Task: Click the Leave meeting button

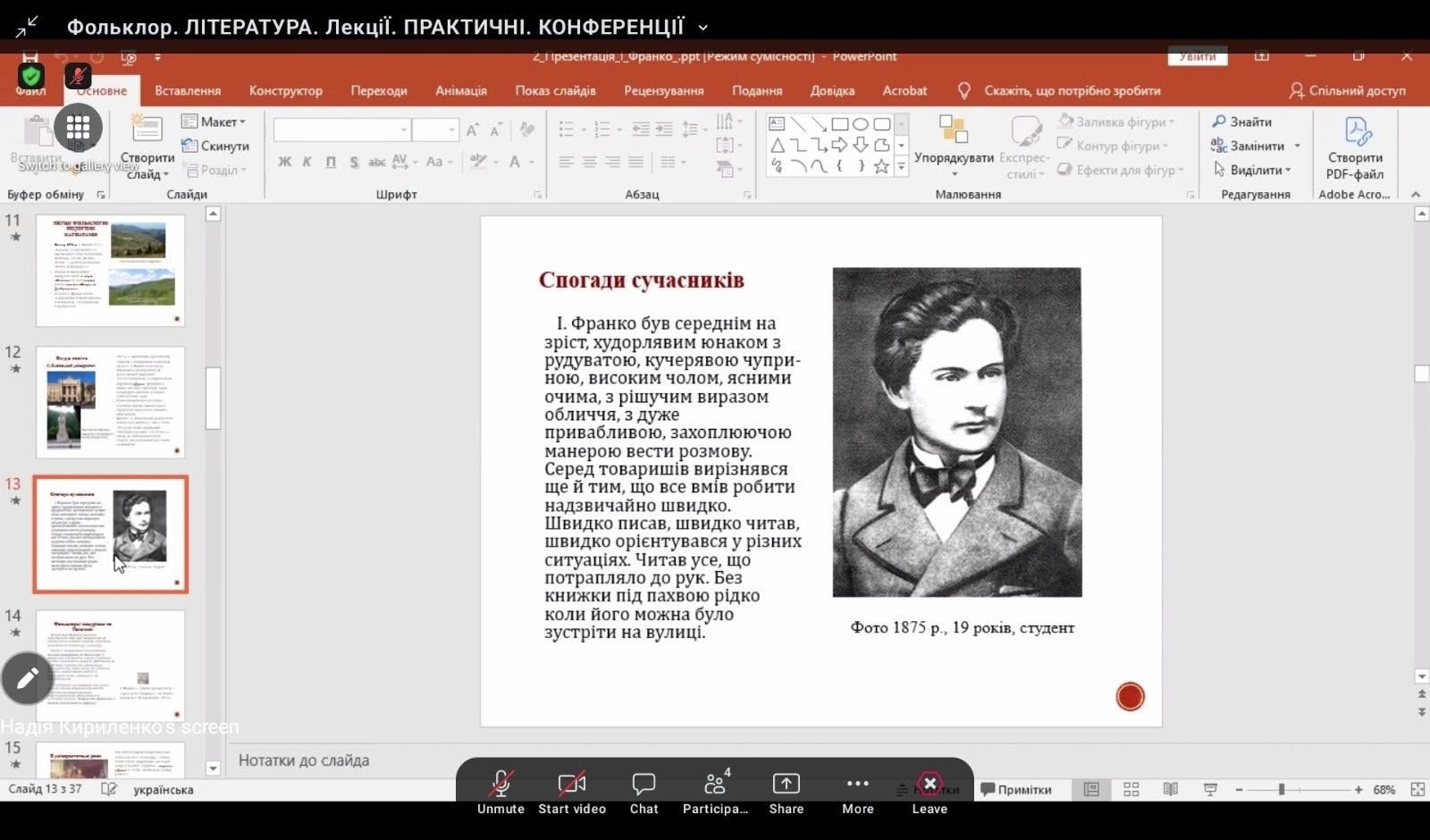Action: point(929,785)
